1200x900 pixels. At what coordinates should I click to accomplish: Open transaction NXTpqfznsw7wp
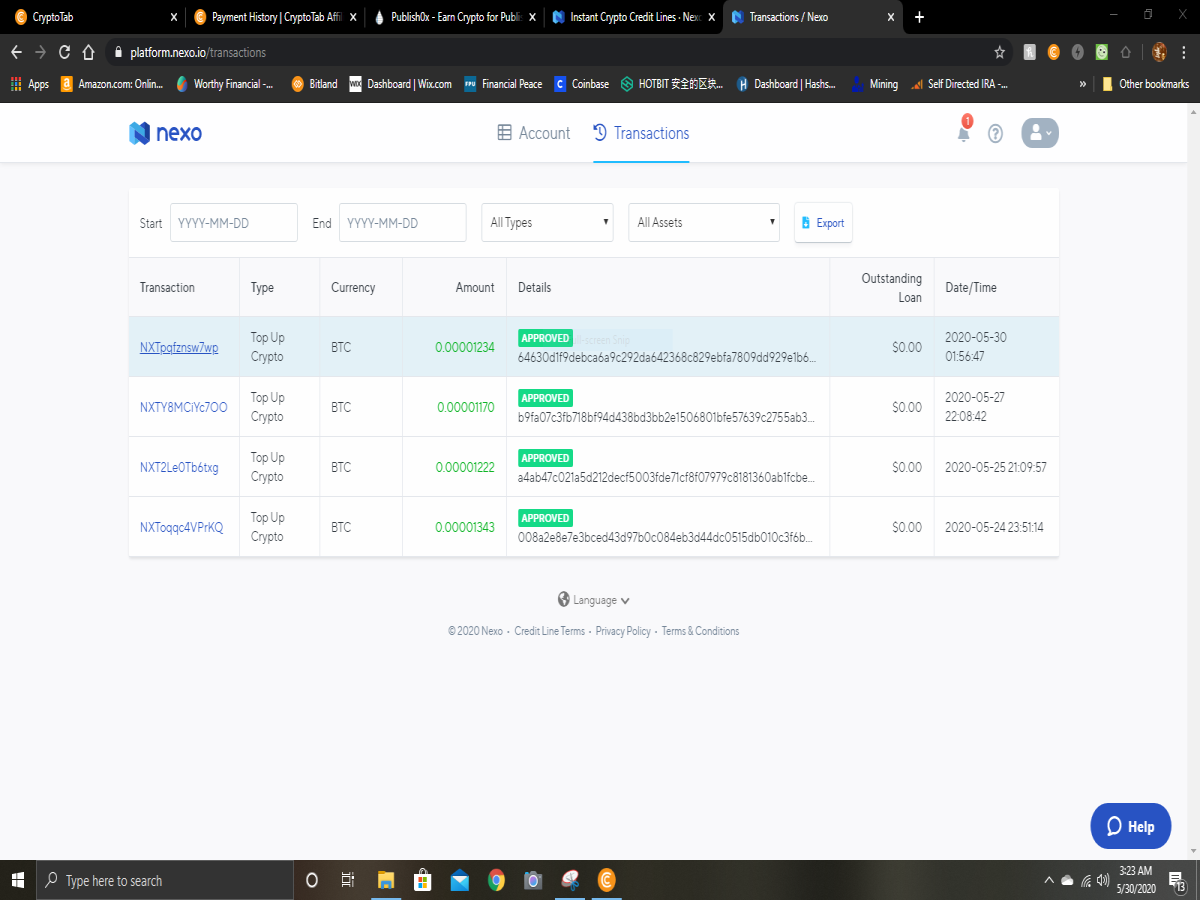[x=179, y=347]
